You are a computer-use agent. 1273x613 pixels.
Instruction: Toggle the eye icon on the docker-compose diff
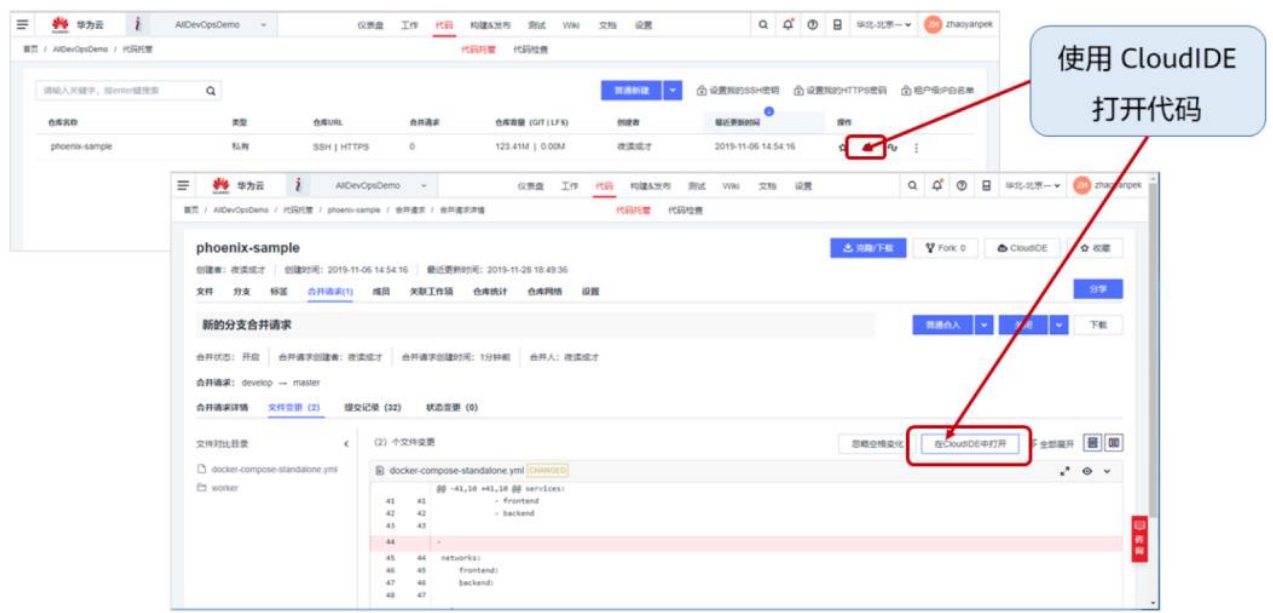(x=1087, y=472)
